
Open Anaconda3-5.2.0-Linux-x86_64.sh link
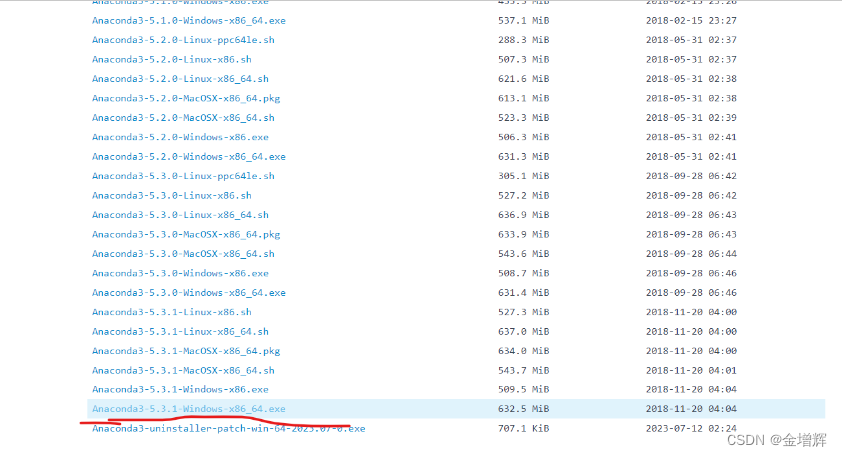click(180, 78)
